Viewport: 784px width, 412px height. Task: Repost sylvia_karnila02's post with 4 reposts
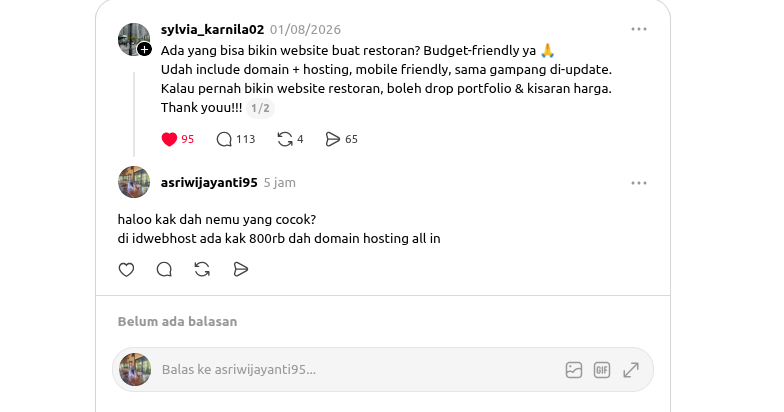coord(290,139)
